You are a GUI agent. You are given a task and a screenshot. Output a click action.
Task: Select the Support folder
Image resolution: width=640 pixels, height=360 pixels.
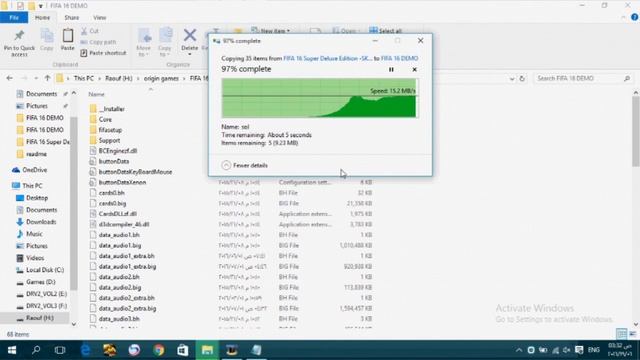105,140
